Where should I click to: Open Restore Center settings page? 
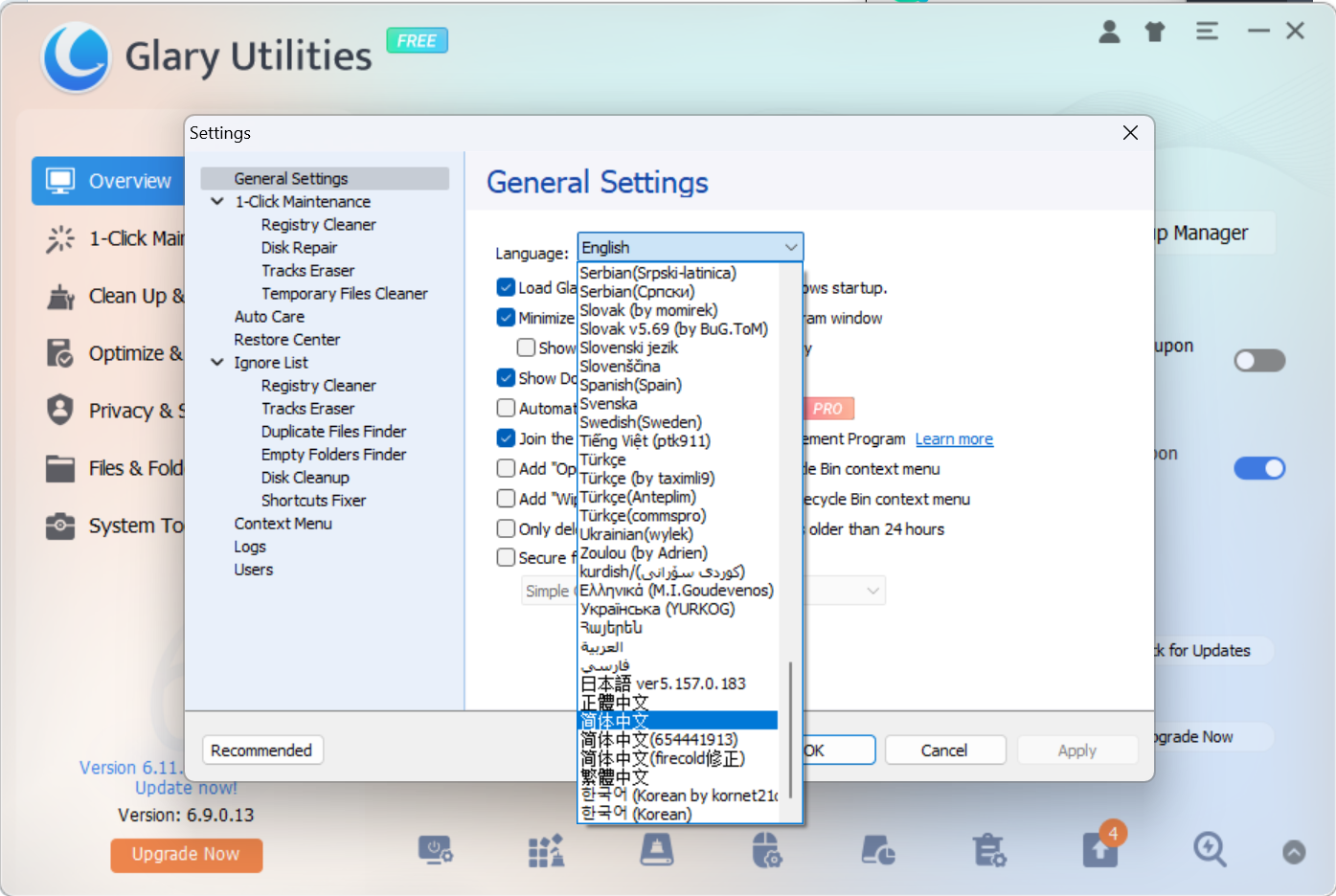click(287, 340)
